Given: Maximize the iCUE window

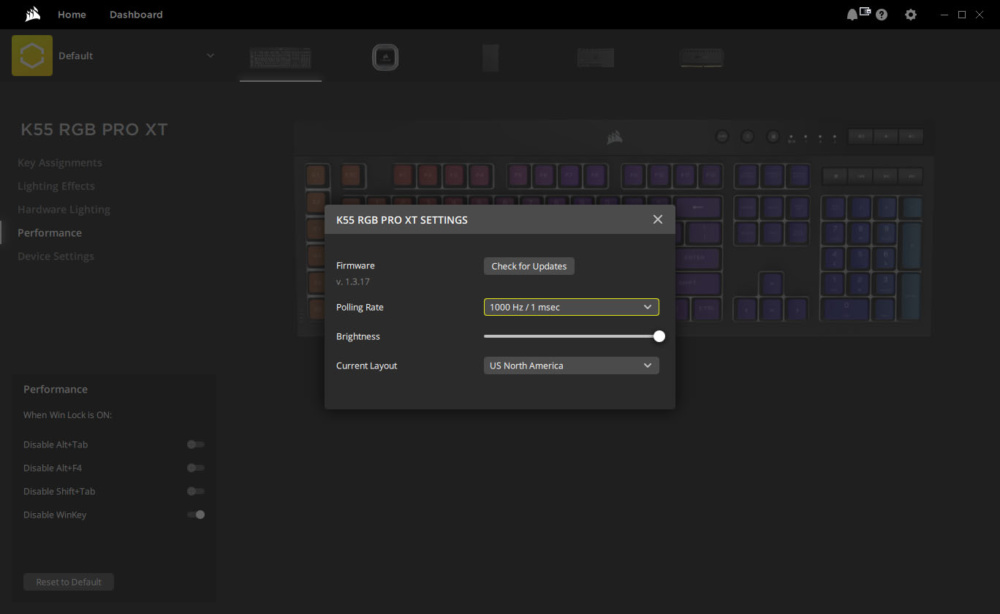Looking at the screenshot, I should [x=962, y=15].
